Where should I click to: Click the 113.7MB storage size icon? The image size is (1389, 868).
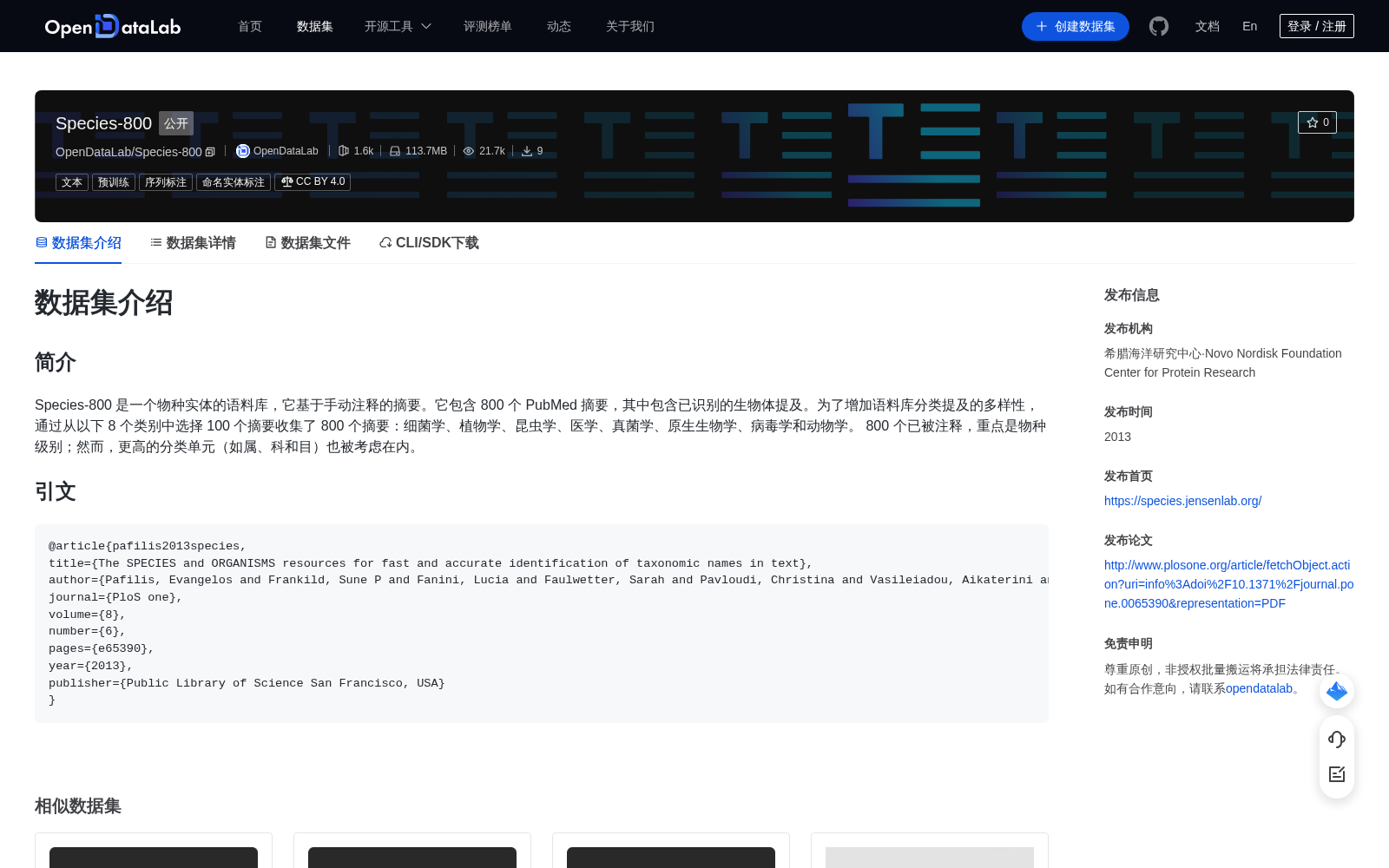[395, 151]
